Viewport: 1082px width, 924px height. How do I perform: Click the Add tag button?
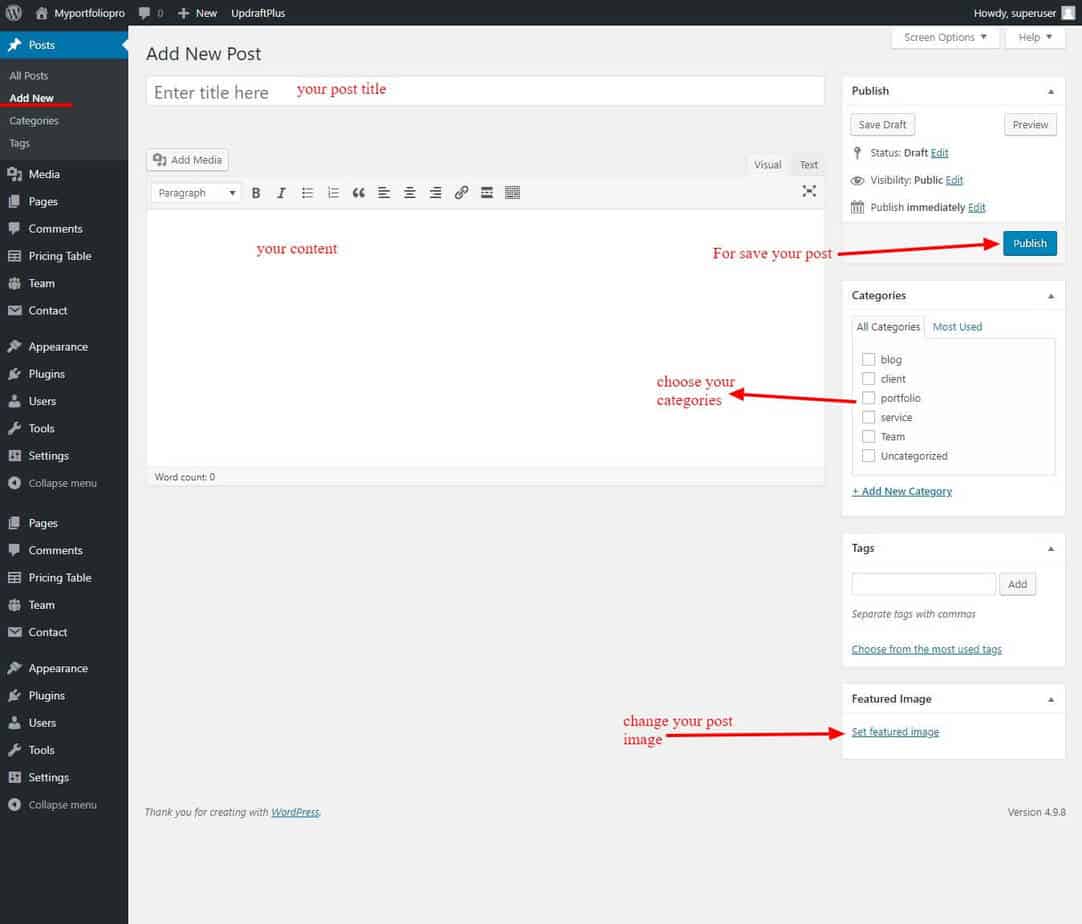(1017, 584)
